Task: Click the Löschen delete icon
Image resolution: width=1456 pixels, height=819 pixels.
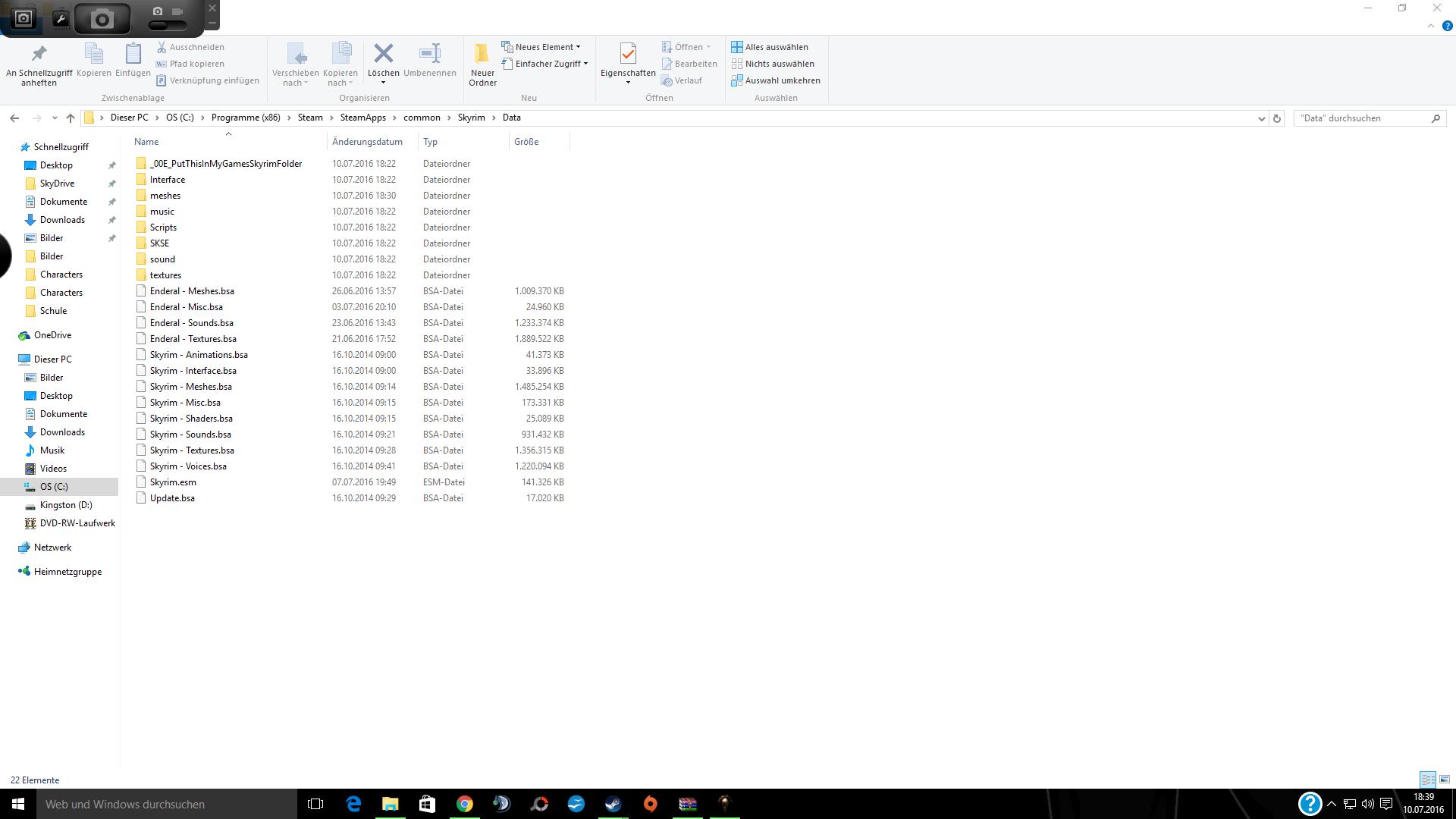Action: [383, 55]
